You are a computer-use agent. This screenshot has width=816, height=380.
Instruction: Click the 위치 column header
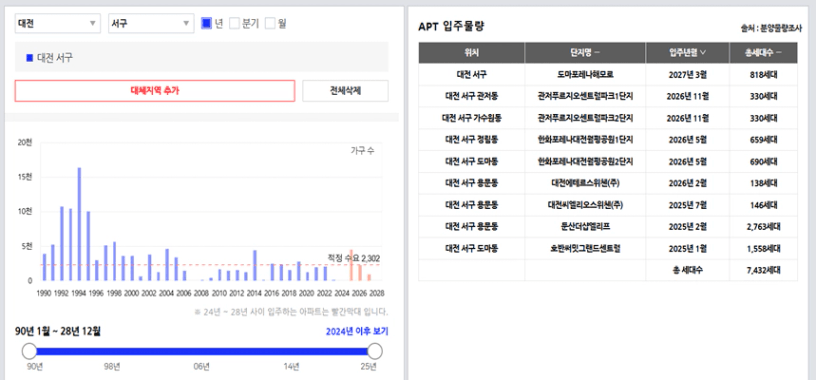click(x=471, y=53)
